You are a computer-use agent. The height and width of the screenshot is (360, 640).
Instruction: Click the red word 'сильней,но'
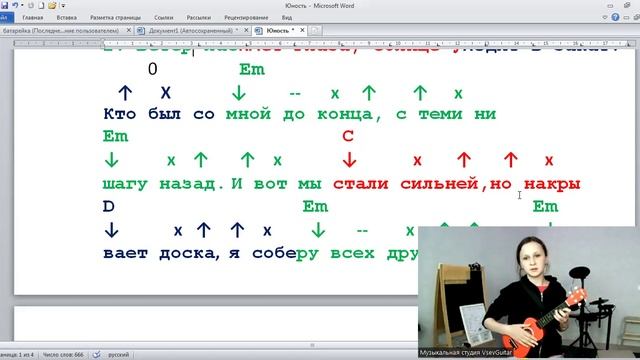[456, 184]
